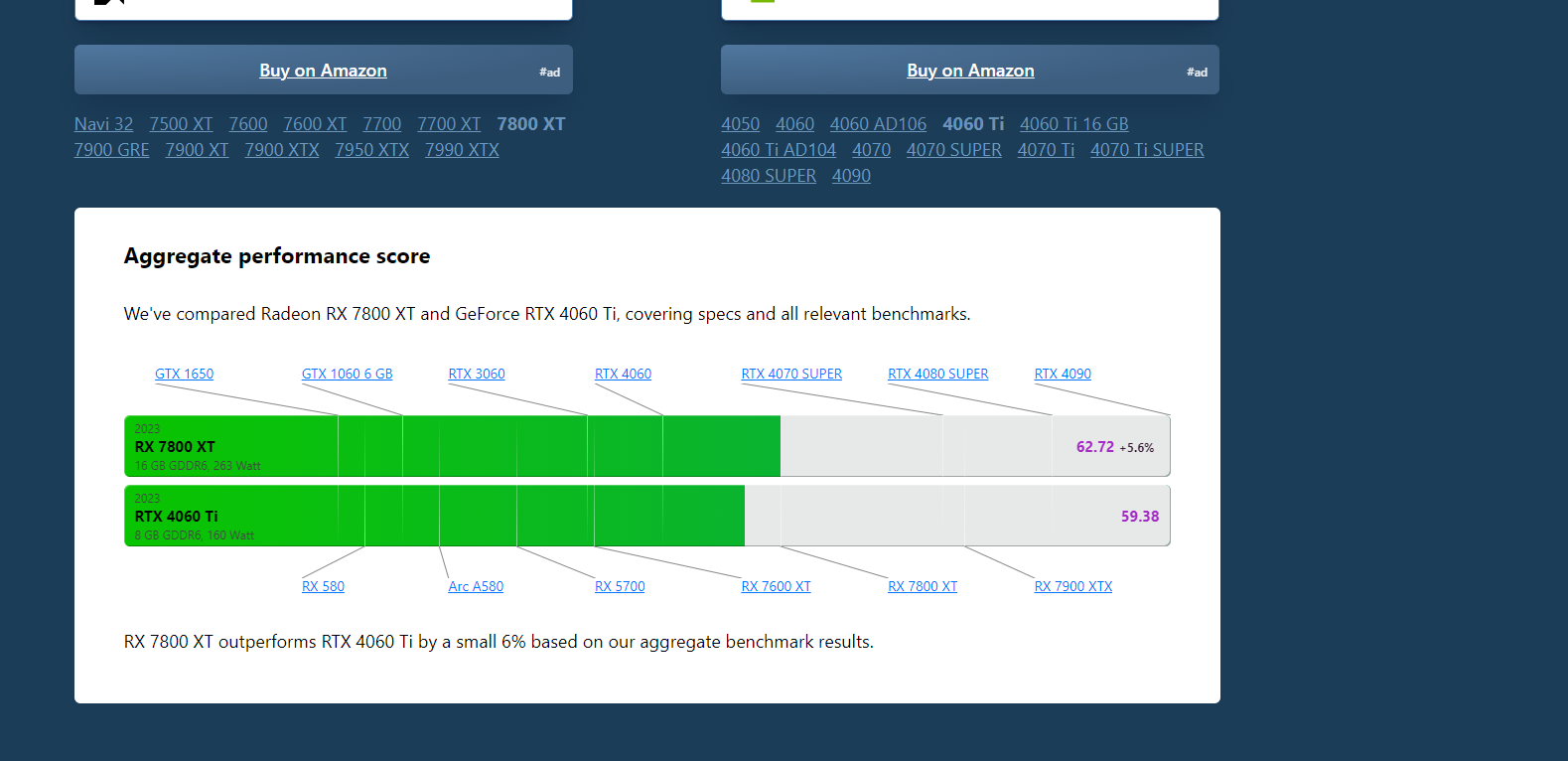Viewport: 1568px width, 761px height.
Task: Click the RX 7800 XT performance bar
Action: [x=647, y=446]
